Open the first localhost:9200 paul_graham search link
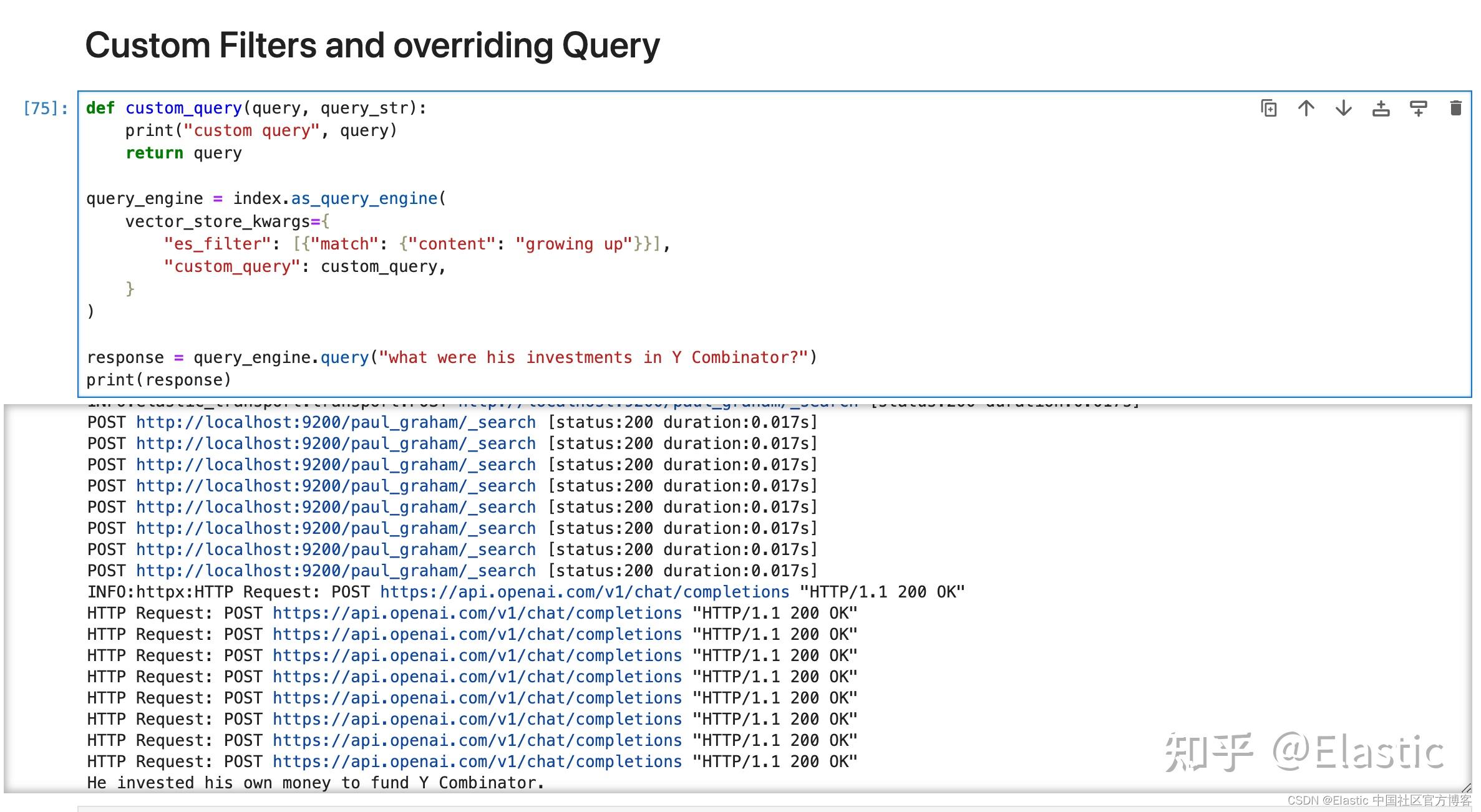Screen dimensions: 1481x812 [x=334, y=422]
